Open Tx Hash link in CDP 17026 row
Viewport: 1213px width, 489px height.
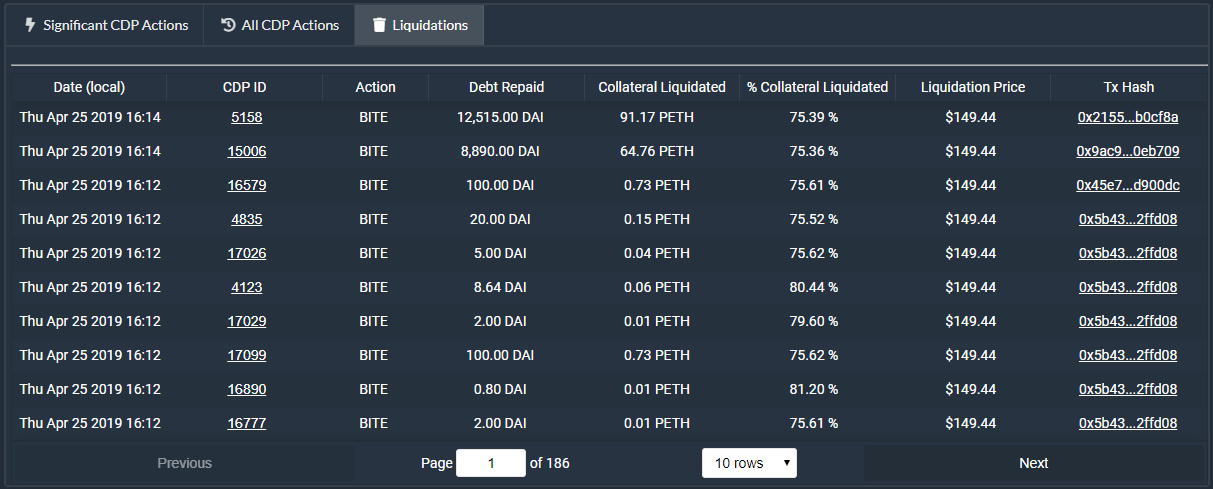click(1128, 253)
